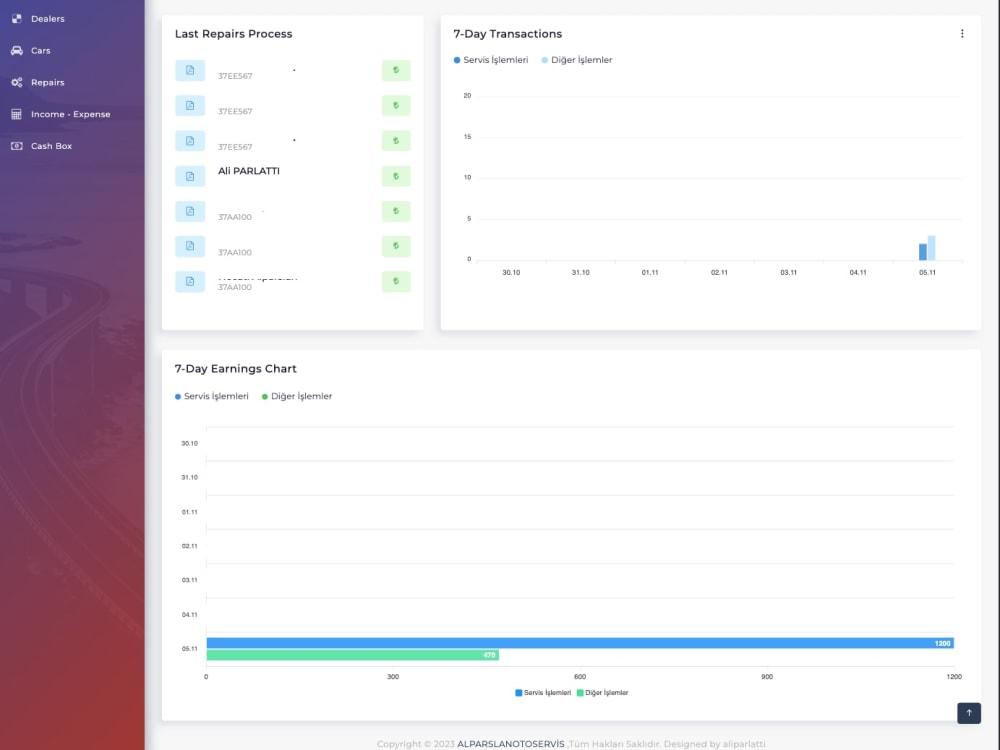
Task: Toggle Servis İşlemleri in earnings chart legend
Action: coord(212,396)
